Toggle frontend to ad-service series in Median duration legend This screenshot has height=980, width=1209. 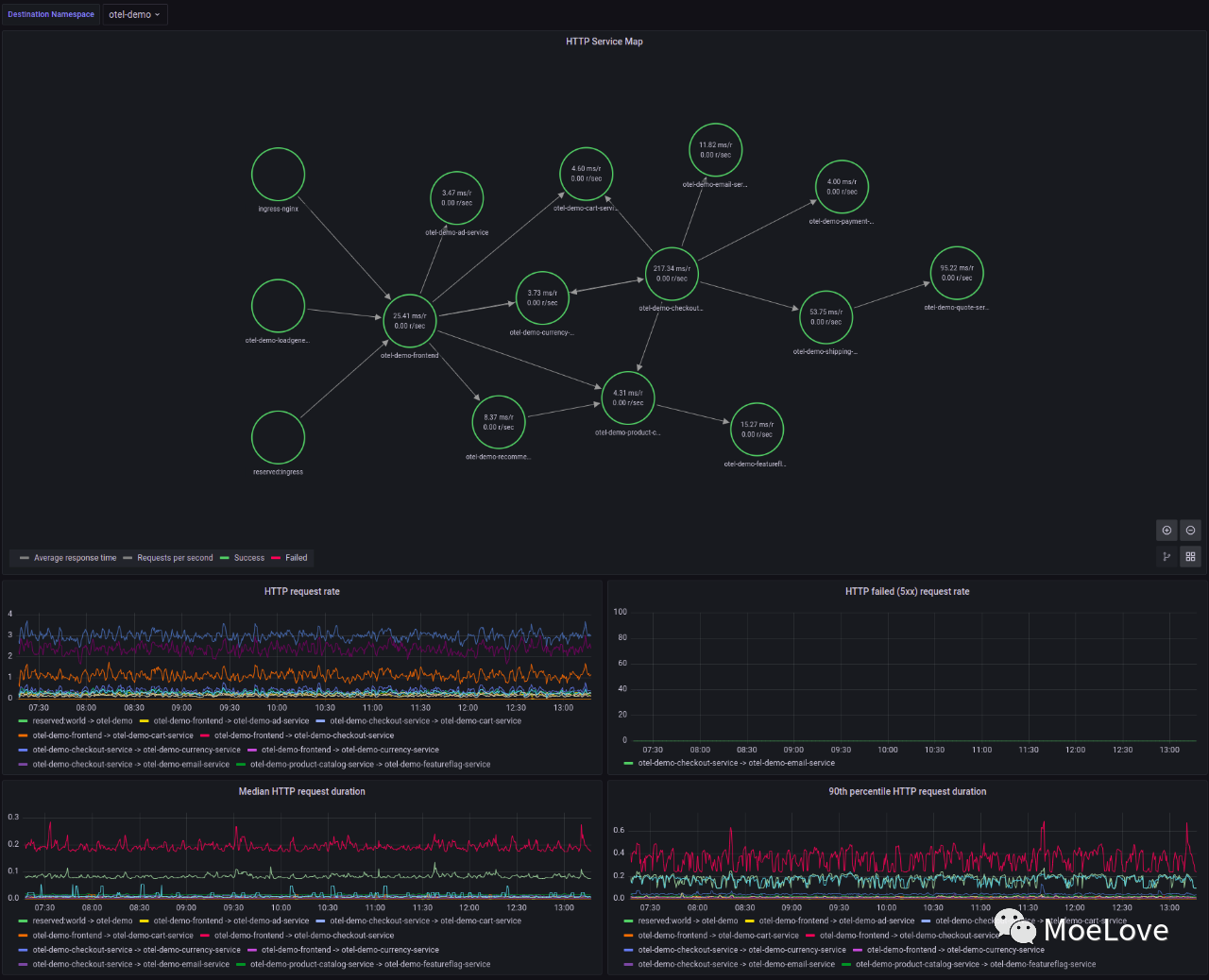coord(230,921)
